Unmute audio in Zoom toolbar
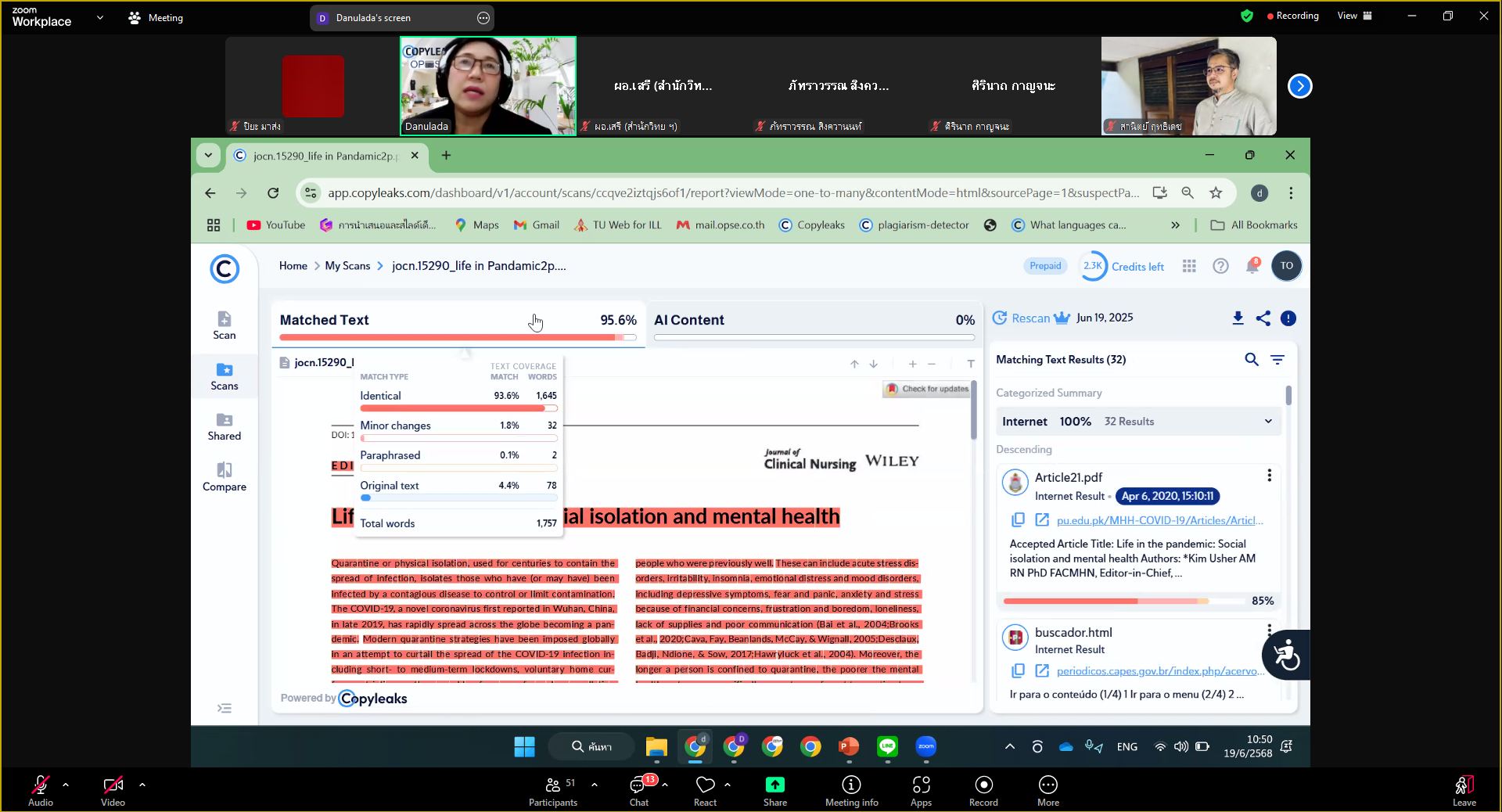The width and height of the screenshot is (1502, 812). coord(41,789)
